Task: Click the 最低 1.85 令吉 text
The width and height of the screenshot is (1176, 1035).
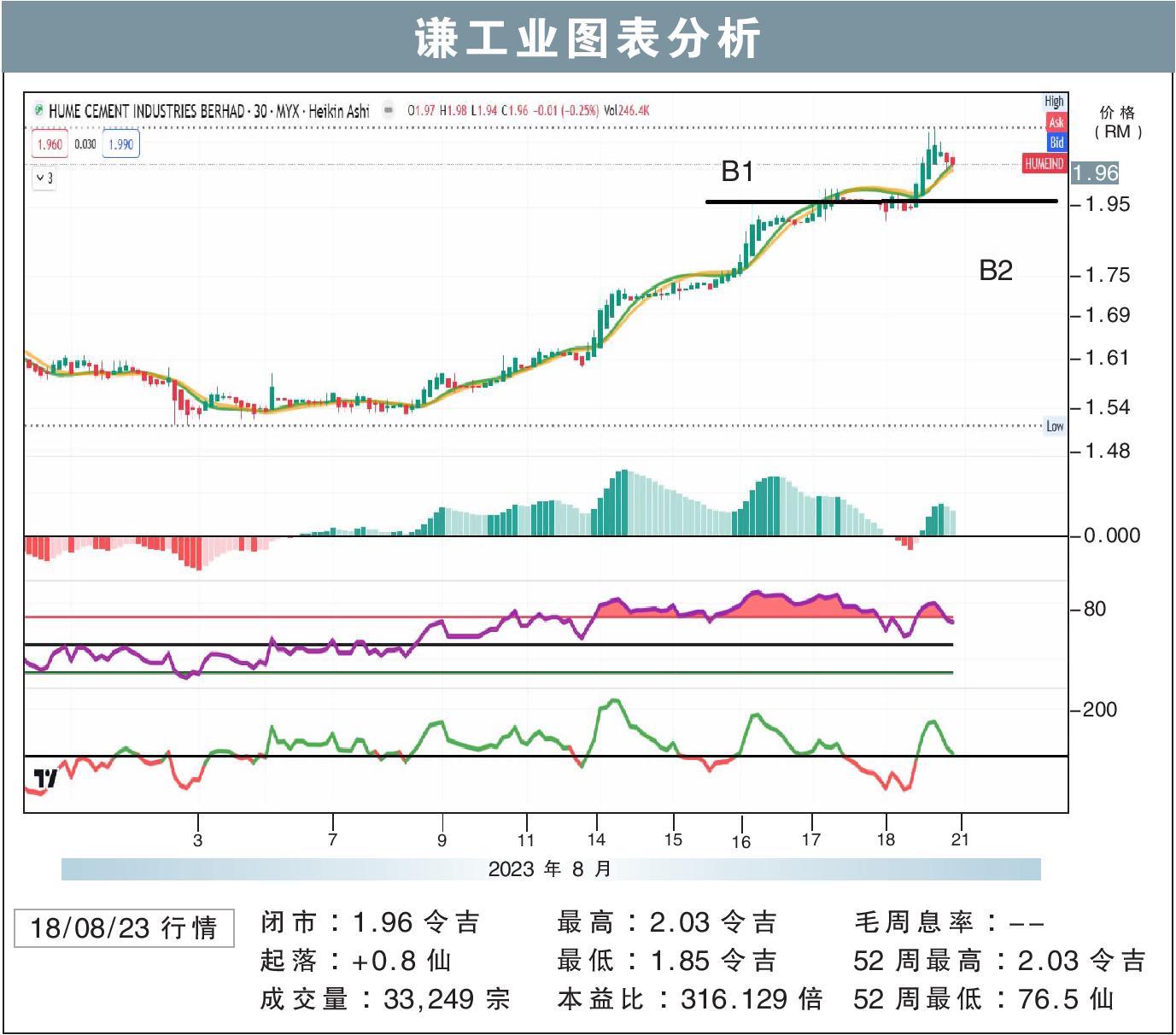Action: pos(667,961)
